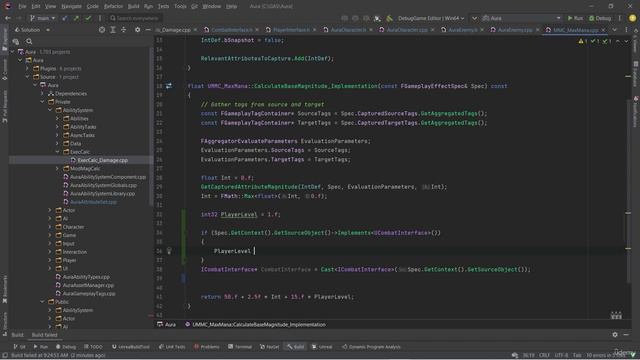Click the override gutter icon on line 18

tap(169, 86)
